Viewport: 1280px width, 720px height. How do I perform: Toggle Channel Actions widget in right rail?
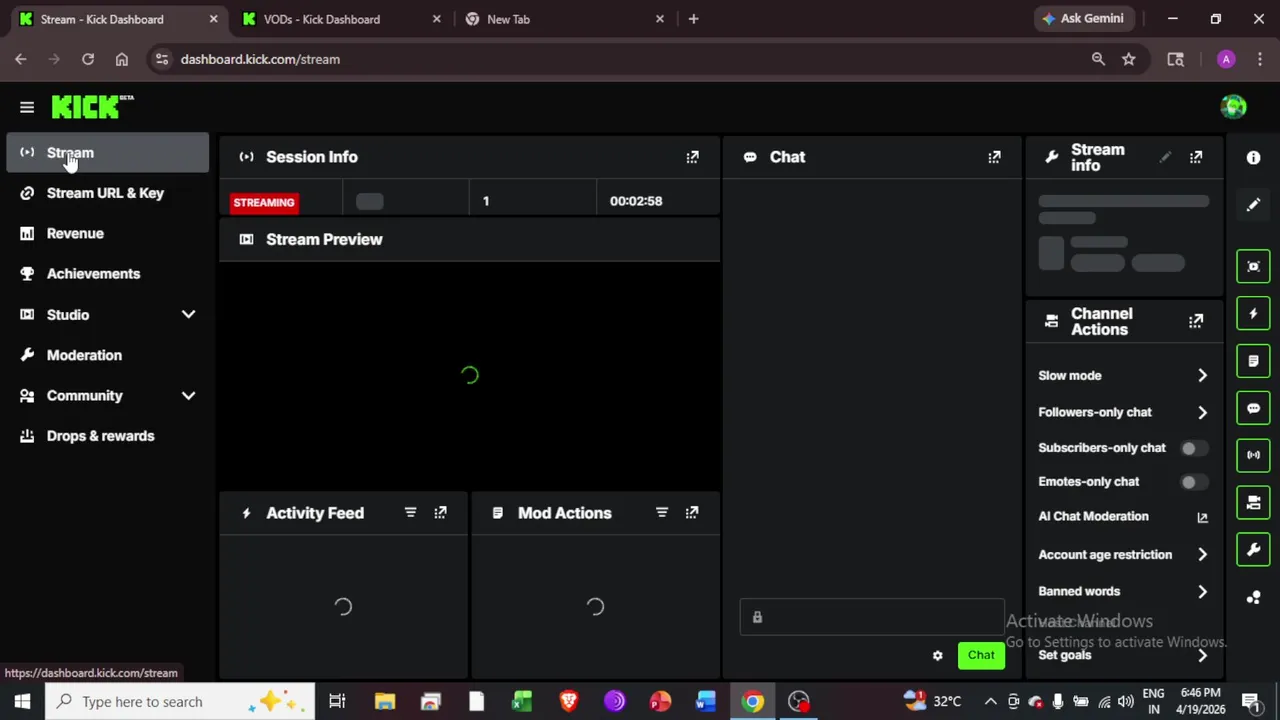pos(1253,502)
